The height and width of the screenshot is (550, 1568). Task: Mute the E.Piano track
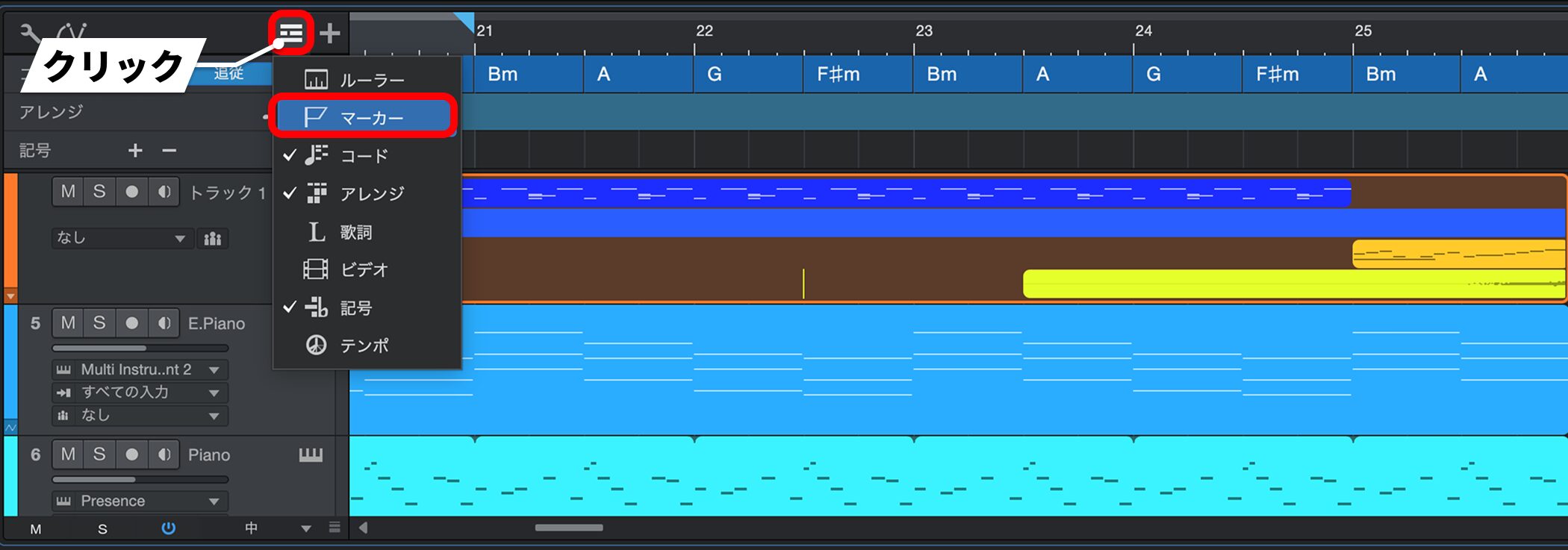click(68, 323)
